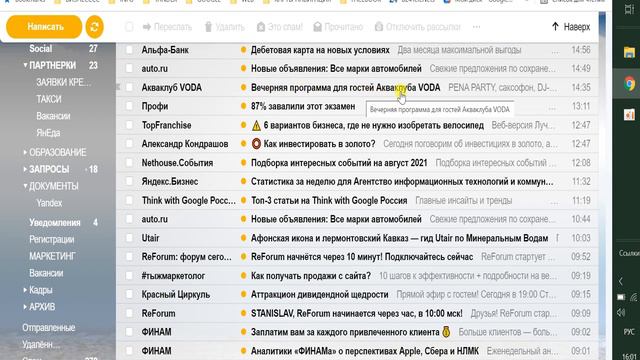Click three-dots on Think with Google row

[553, 203]
